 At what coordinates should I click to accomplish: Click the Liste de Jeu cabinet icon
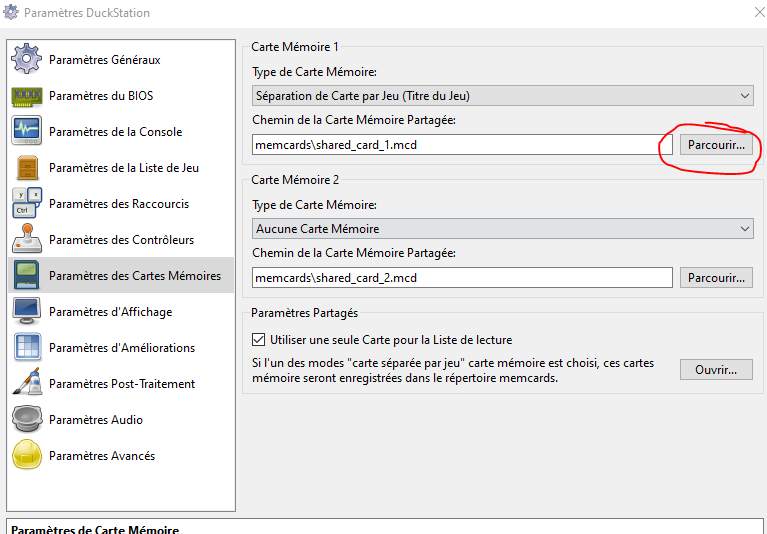pos(27,168)
